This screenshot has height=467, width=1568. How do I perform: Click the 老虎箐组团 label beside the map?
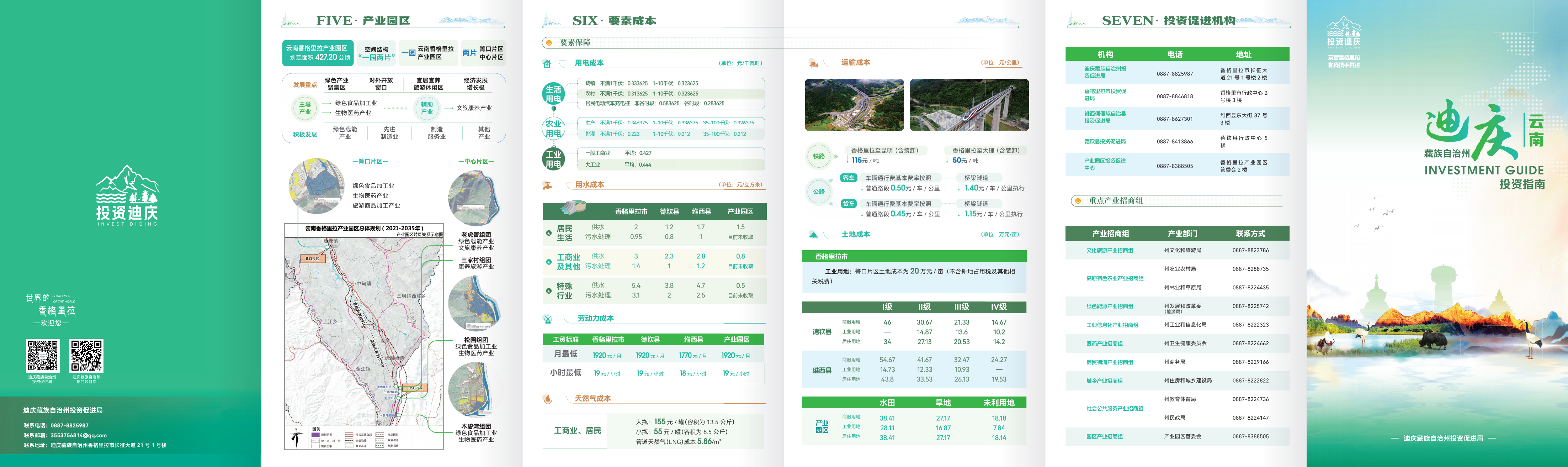(x=476, y=235)
